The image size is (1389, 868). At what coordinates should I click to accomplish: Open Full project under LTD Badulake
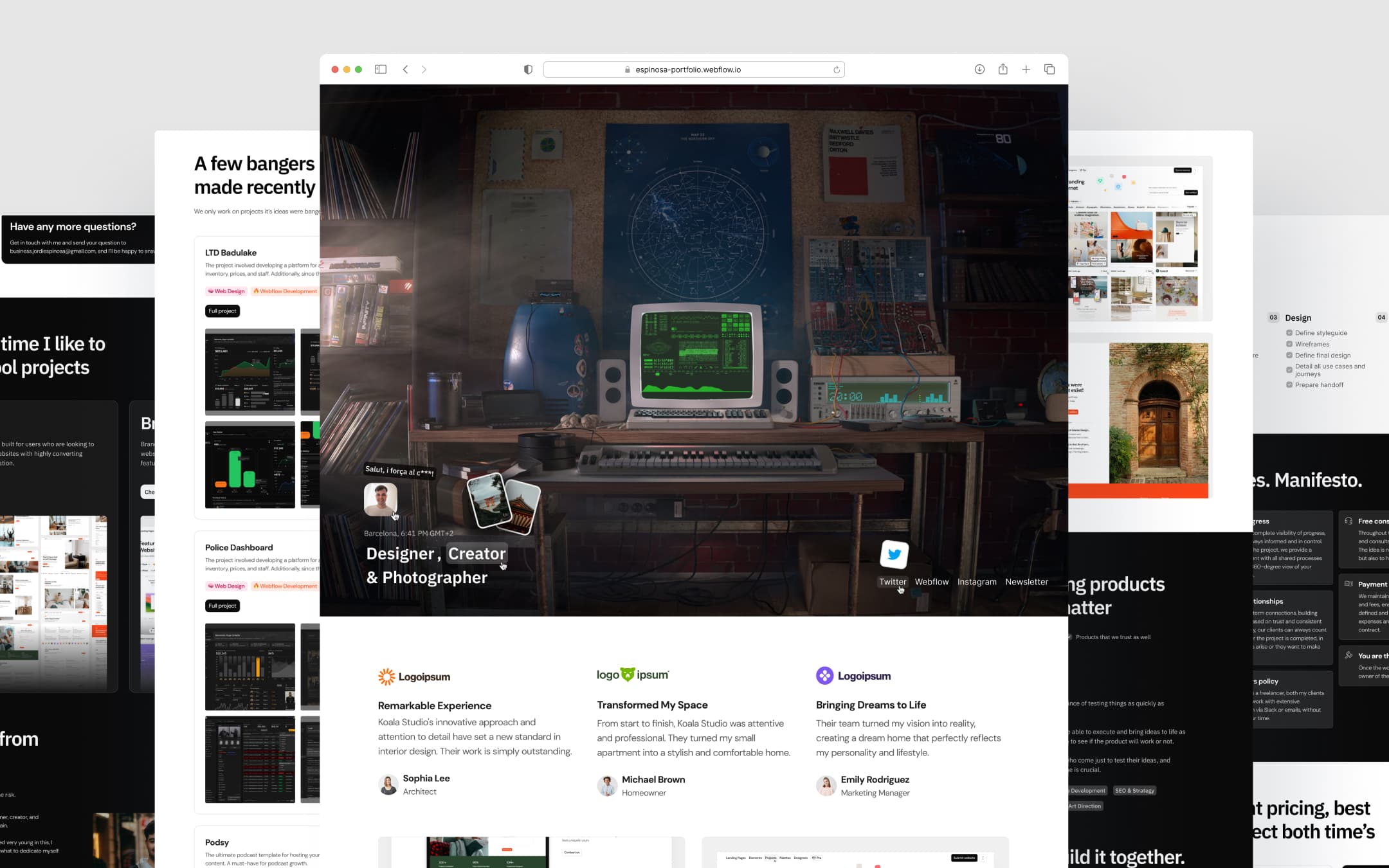pyautogui.click(x=222, y=311)
